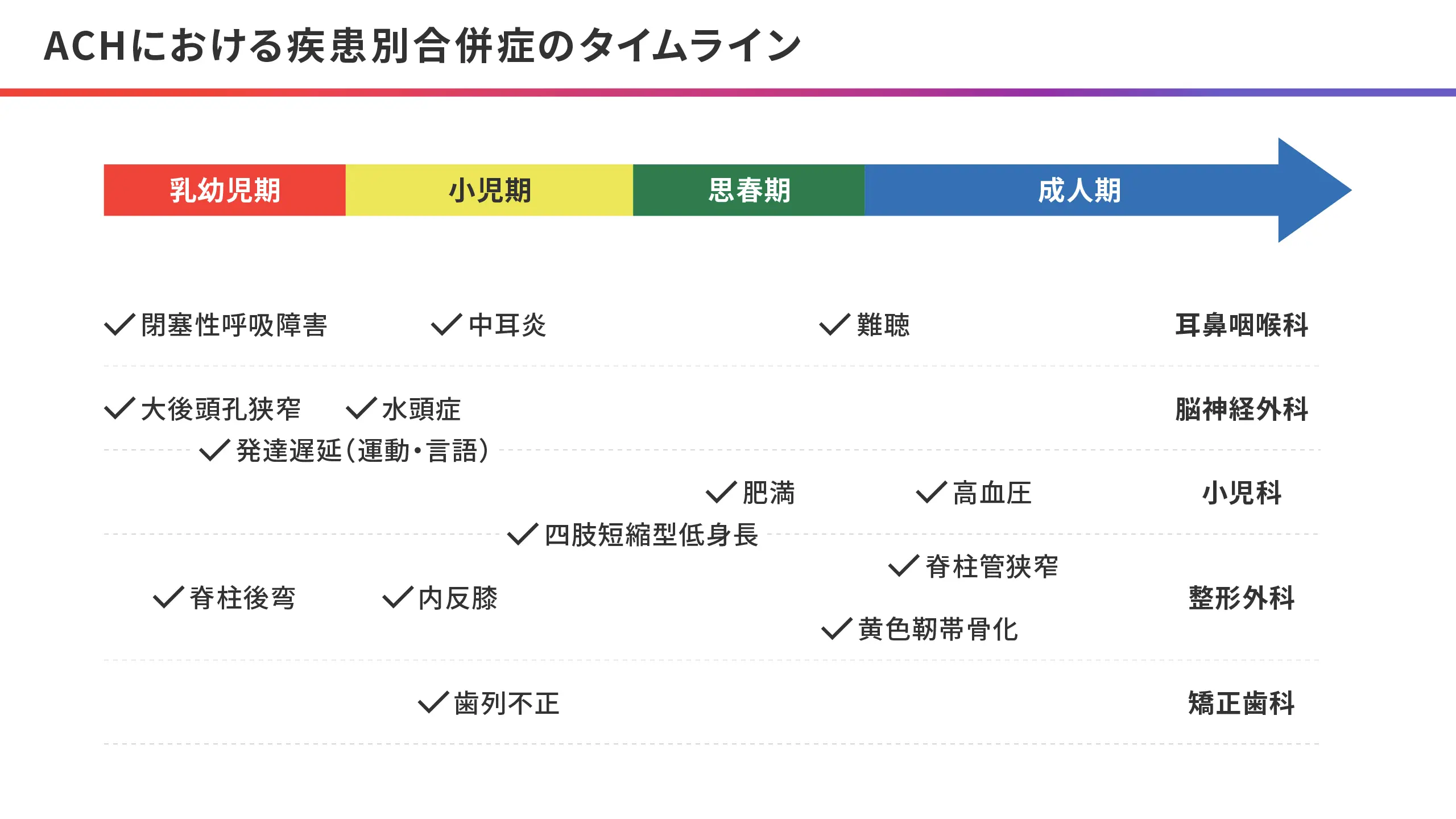1456x819 pixels.
Task: Click the green 思春期 timeline segment
Action: point(748,190)
